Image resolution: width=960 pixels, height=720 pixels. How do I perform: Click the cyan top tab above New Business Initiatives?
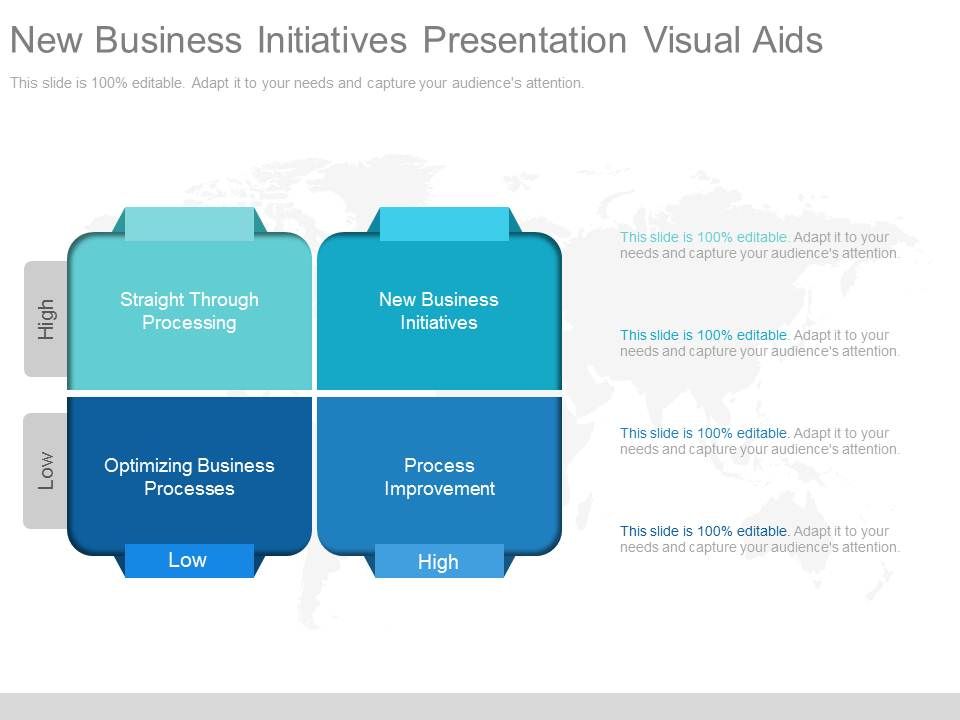444,223
